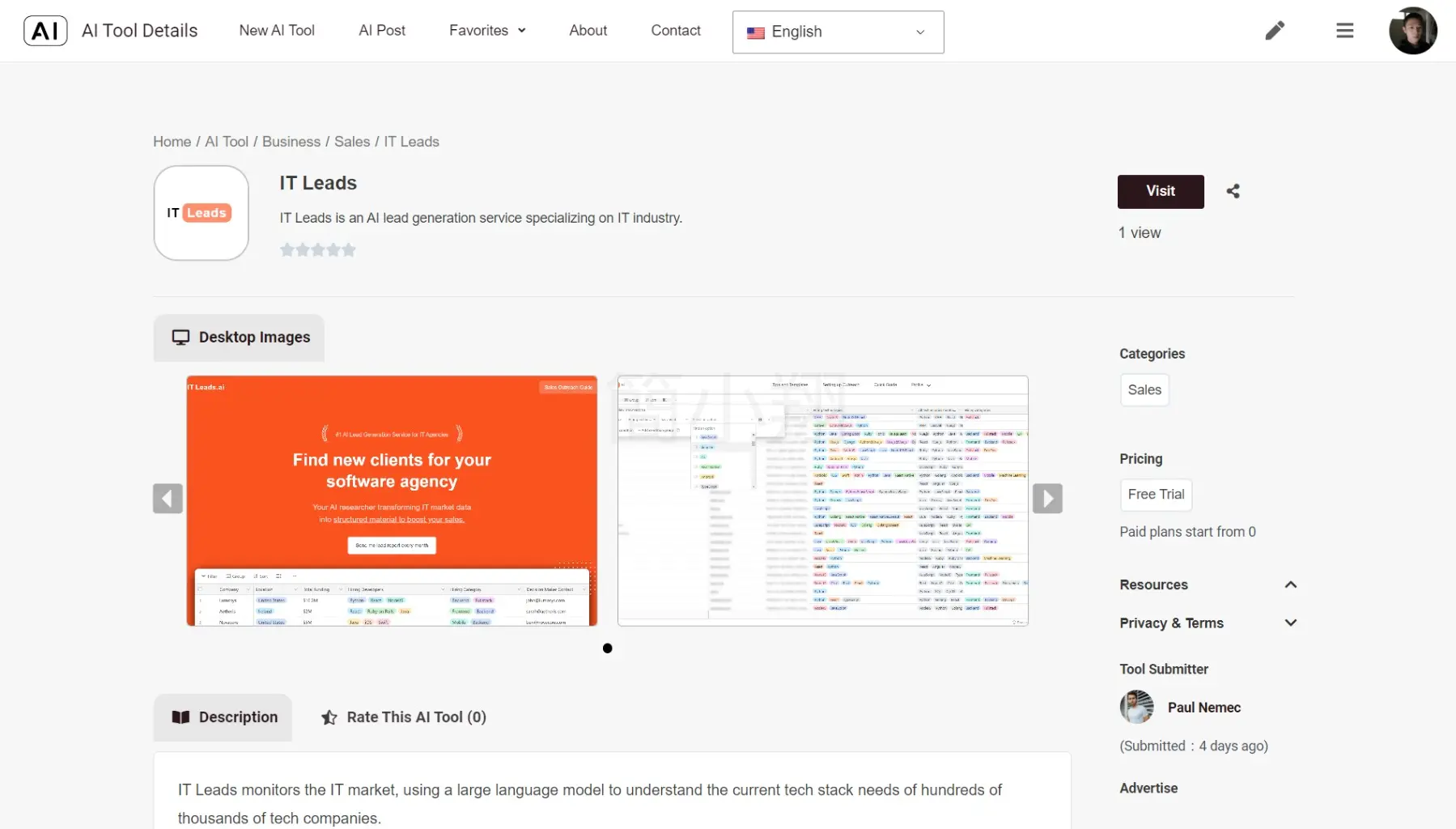Viewport: 1456px width, 829px height.
Task: Go to Home breadcrumb link
Action: 172,142
